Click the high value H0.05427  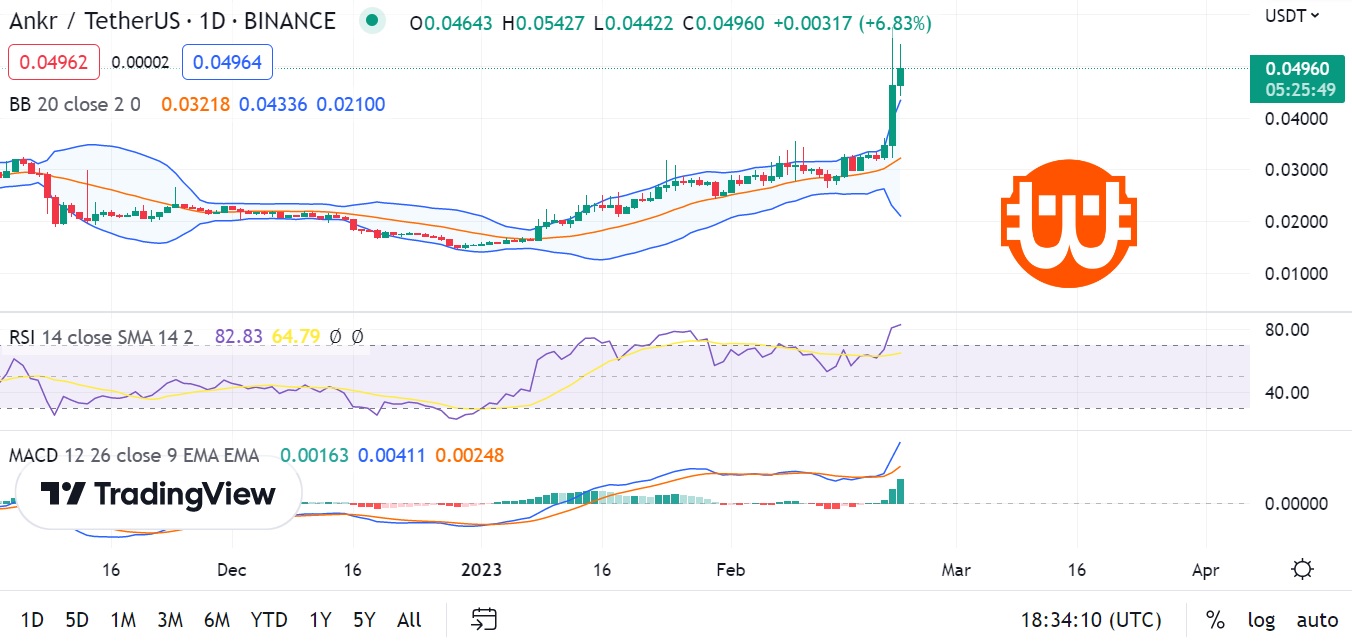click(545, 23)
